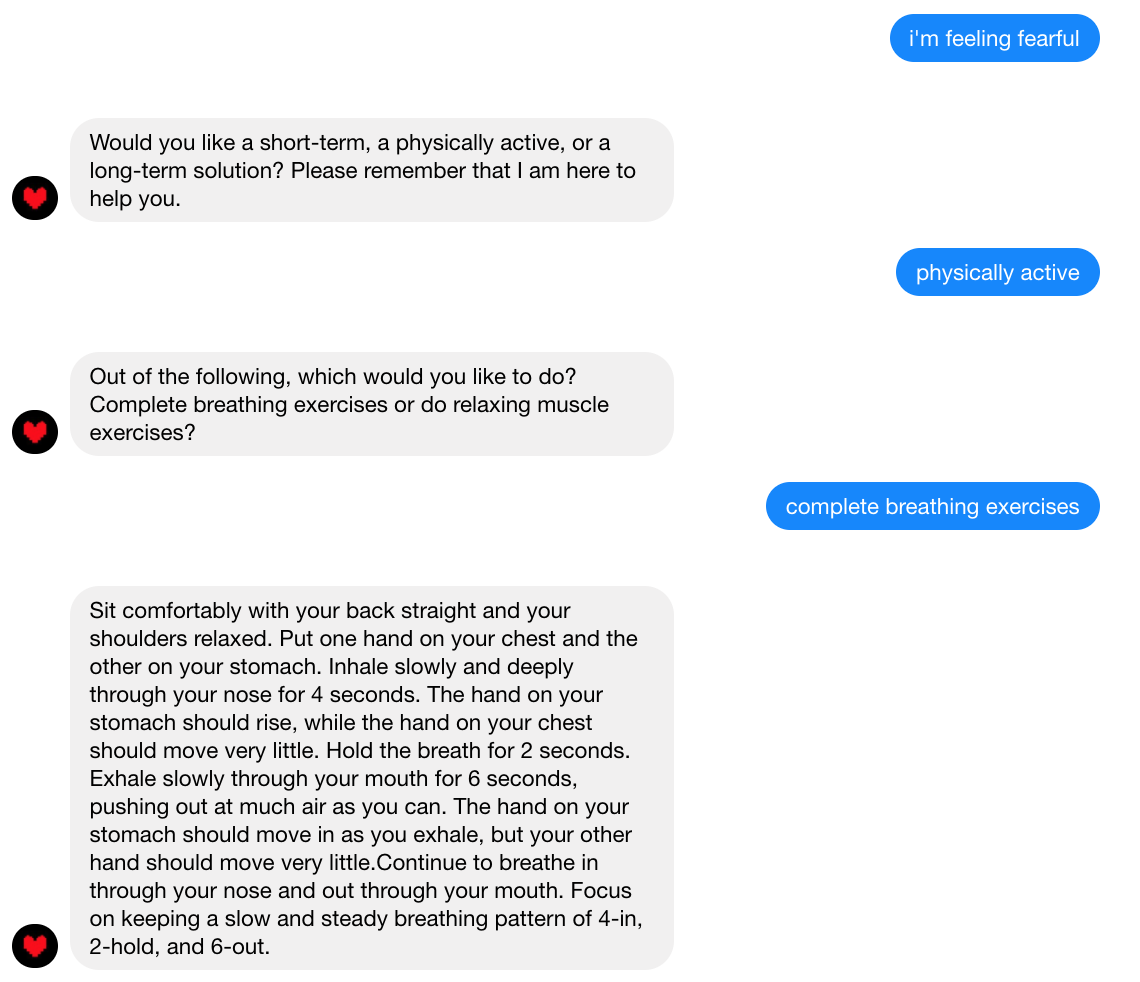The height and width of the screenshot is (982, 1140).
Task: Click the final line "2-hold, and 6-out."
Action: [180, 946]
